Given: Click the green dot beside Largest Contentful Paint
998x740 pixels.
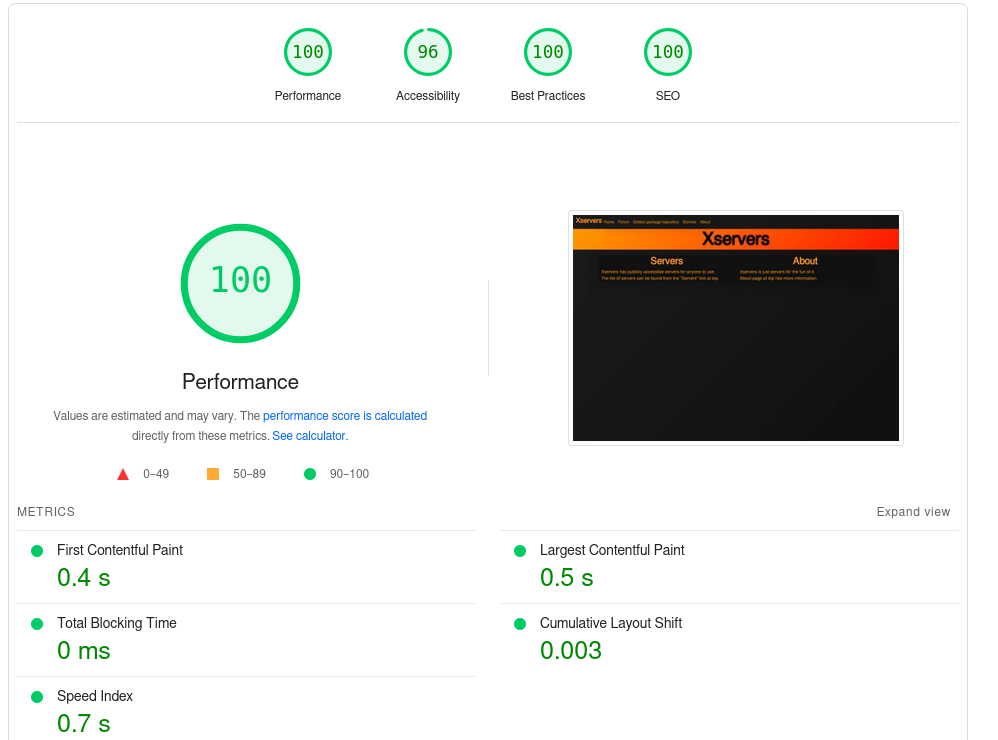Looking at the screenshot, I should 520,551.
